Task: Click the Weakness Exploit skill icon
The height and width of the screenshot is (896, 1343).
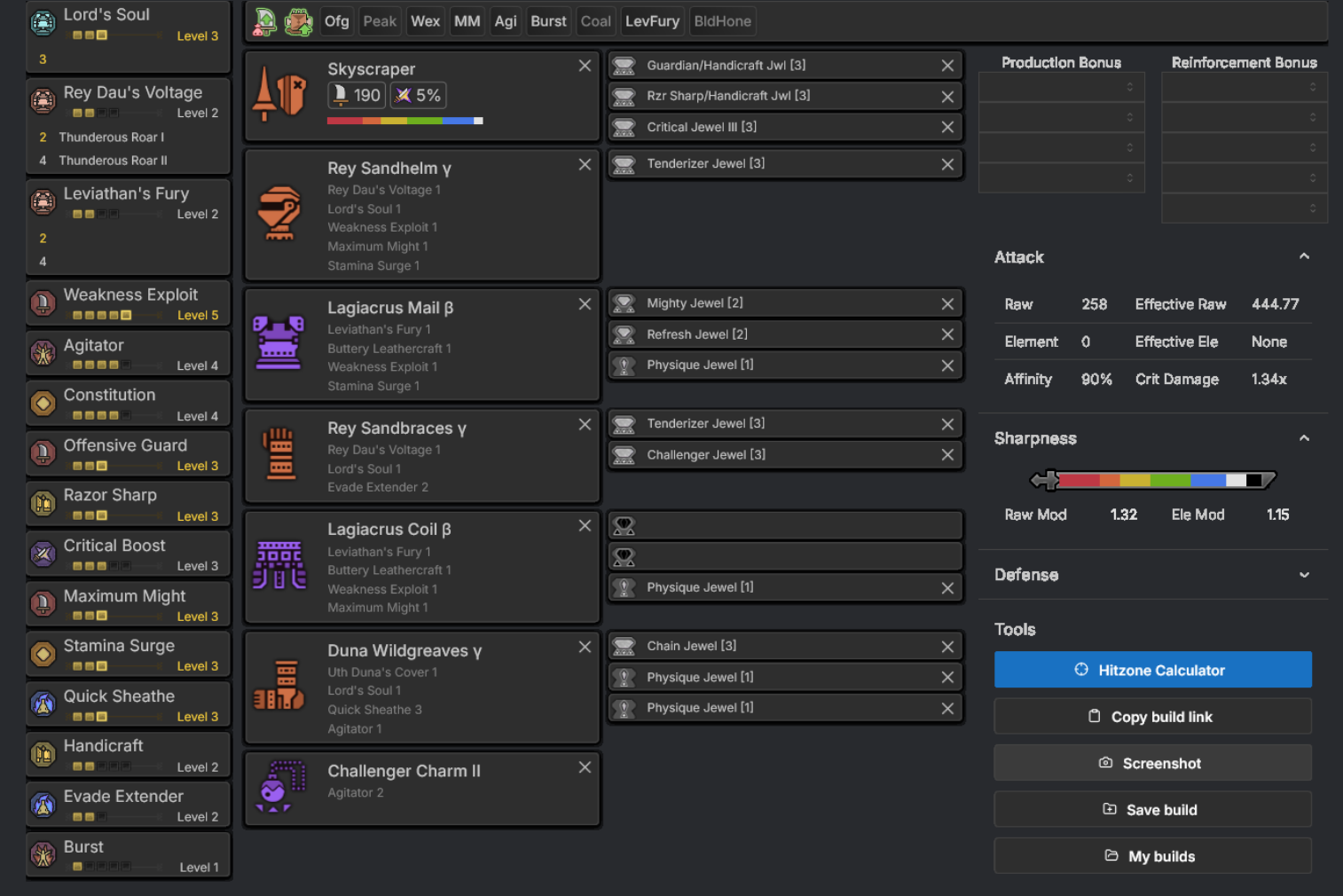Action: 43,303
